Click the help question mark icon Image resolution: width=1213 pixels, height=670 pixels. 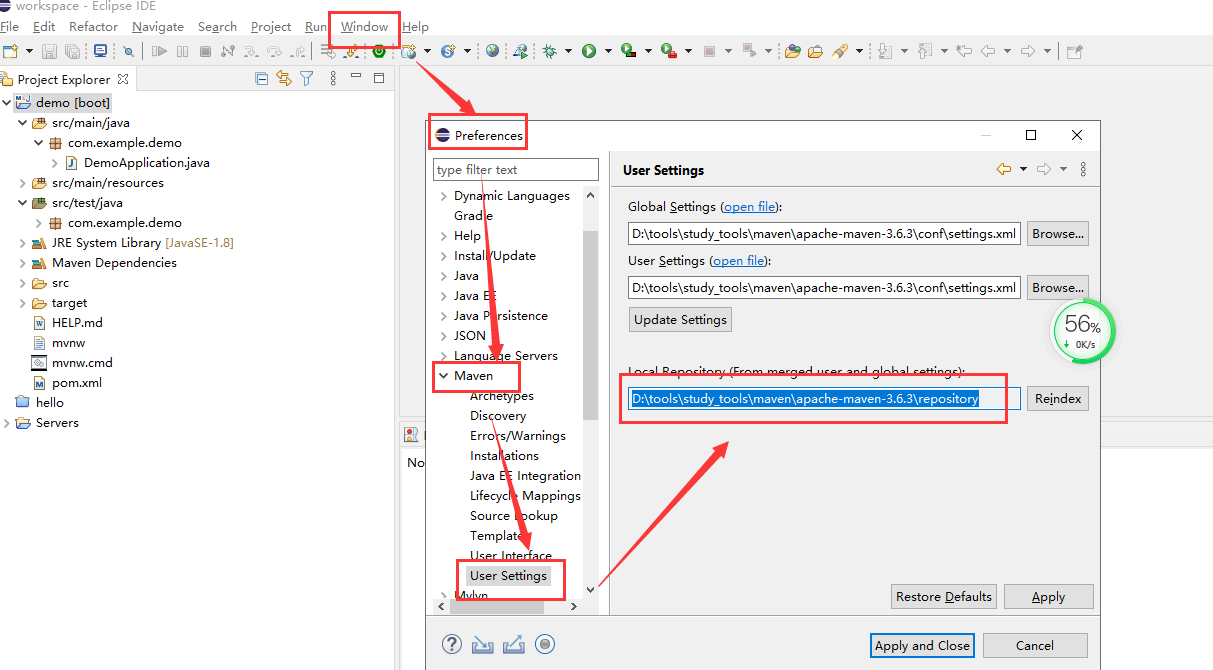click(x=452, y=645)
